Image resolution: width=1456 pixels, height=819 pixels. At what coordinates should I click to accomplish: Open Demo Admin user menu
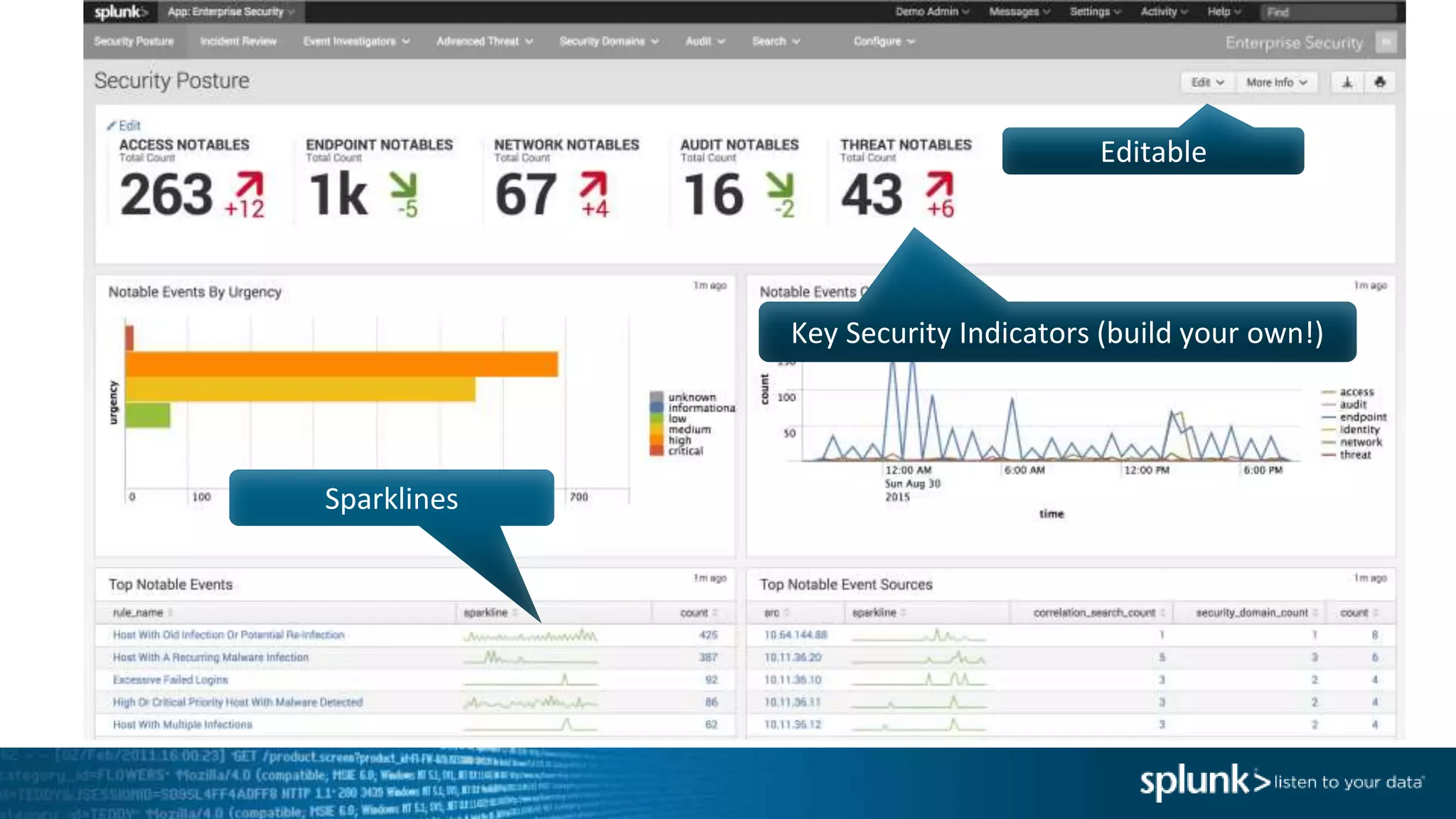[932, 12]
